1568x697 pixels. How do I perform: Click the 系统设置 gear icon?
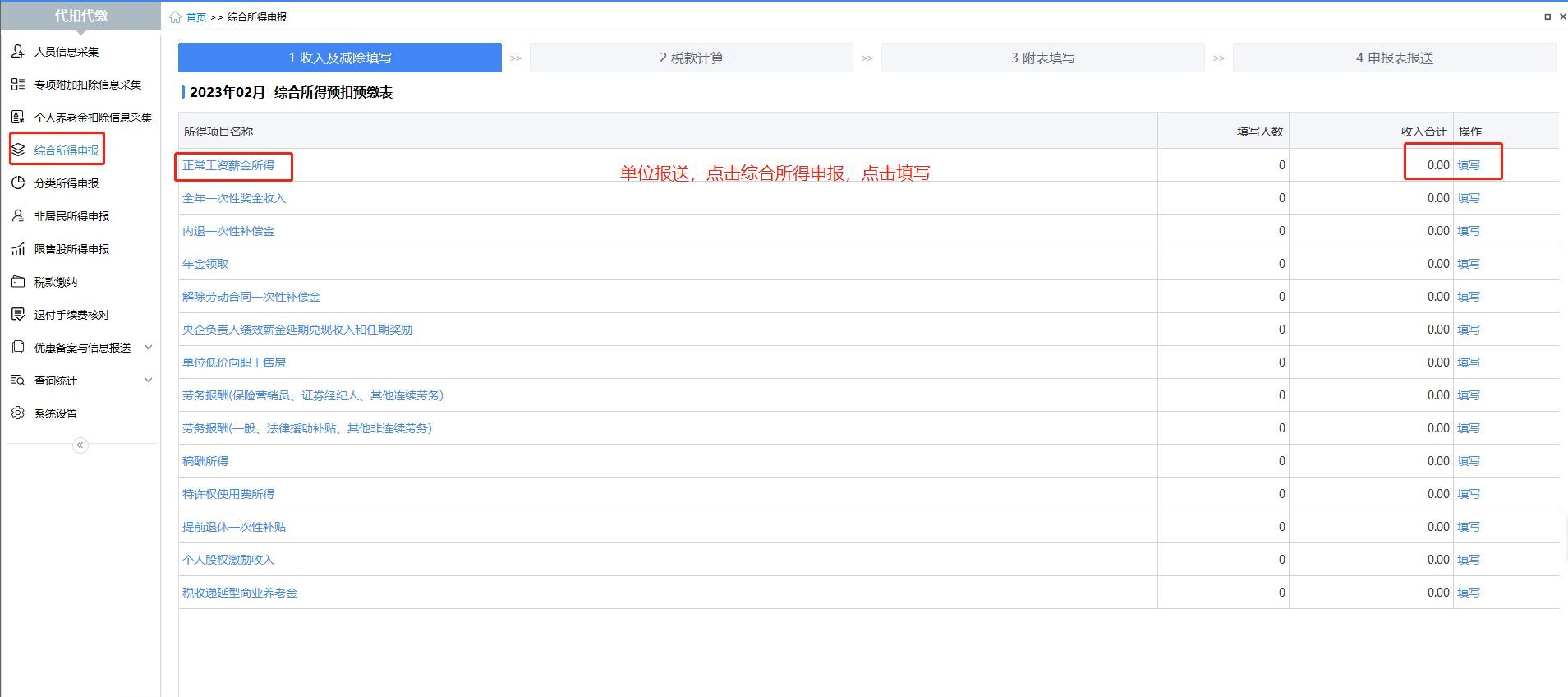point(18,413)
